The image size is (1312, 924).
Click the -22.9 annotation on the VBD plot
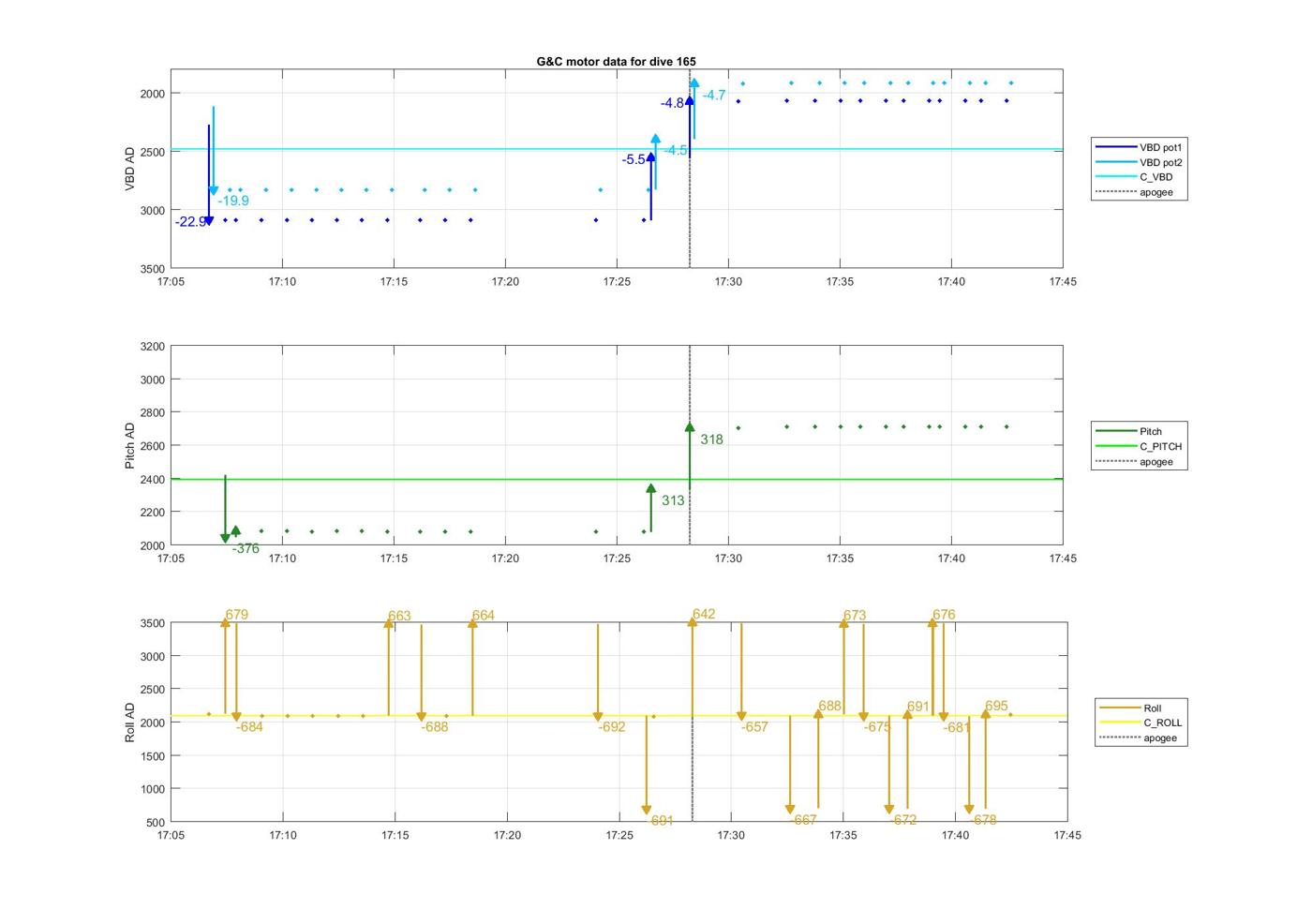(x=190, y=222)
